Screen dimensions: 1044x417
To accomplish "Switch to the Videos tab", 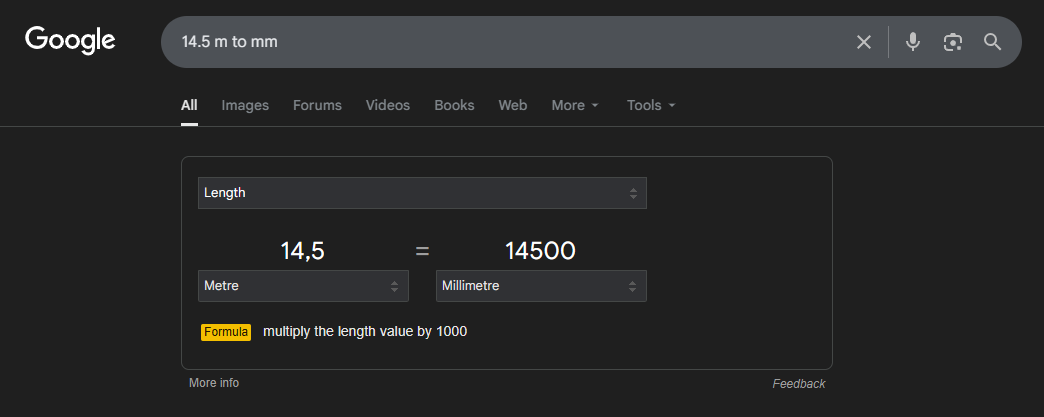I will 388,105.
